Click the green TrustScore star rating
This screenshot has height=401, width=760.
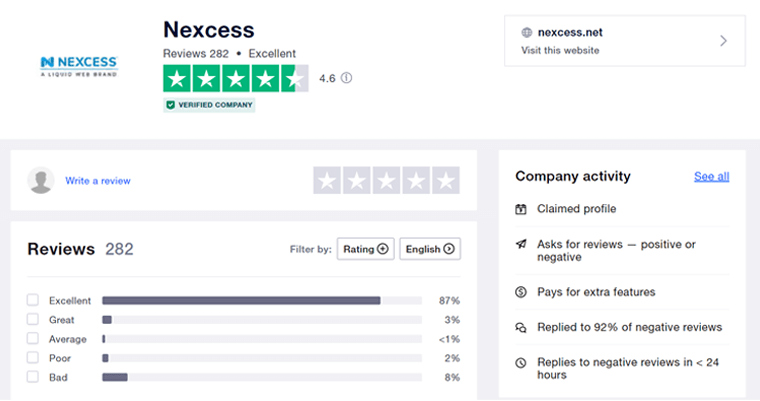tap(235, 78)
